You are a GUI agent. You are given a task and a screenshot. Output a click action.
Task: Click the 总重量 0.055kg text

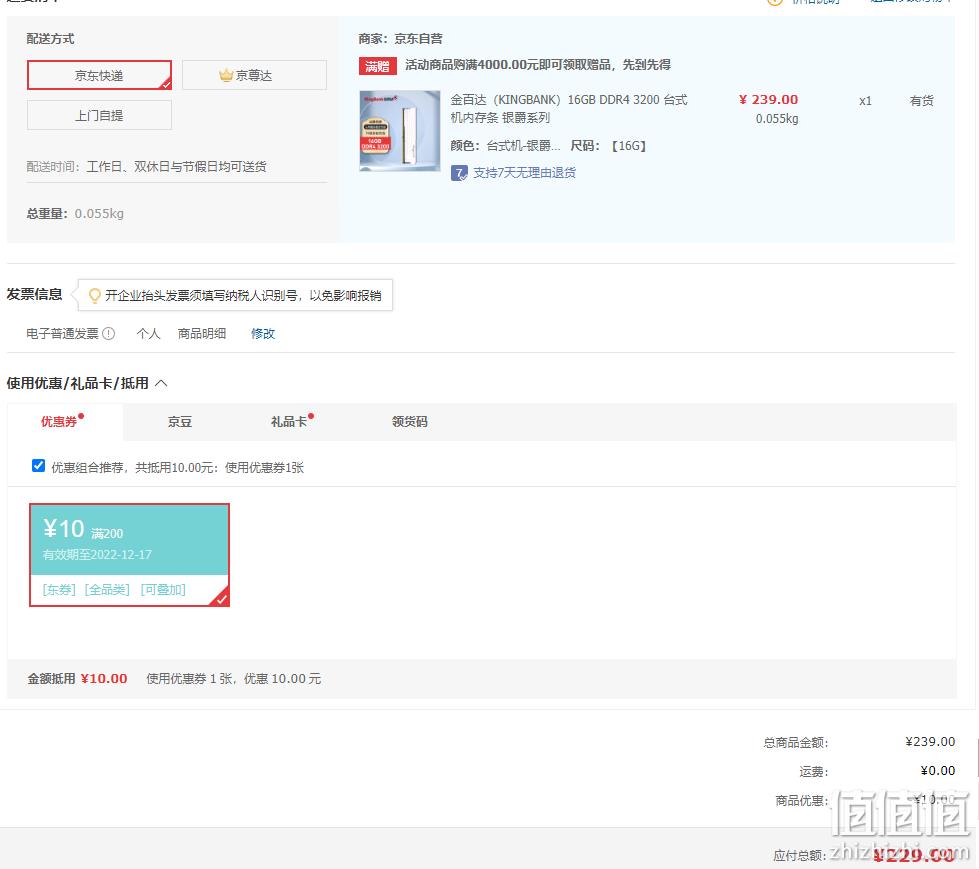pyautogui.click(x=75, y=214)
